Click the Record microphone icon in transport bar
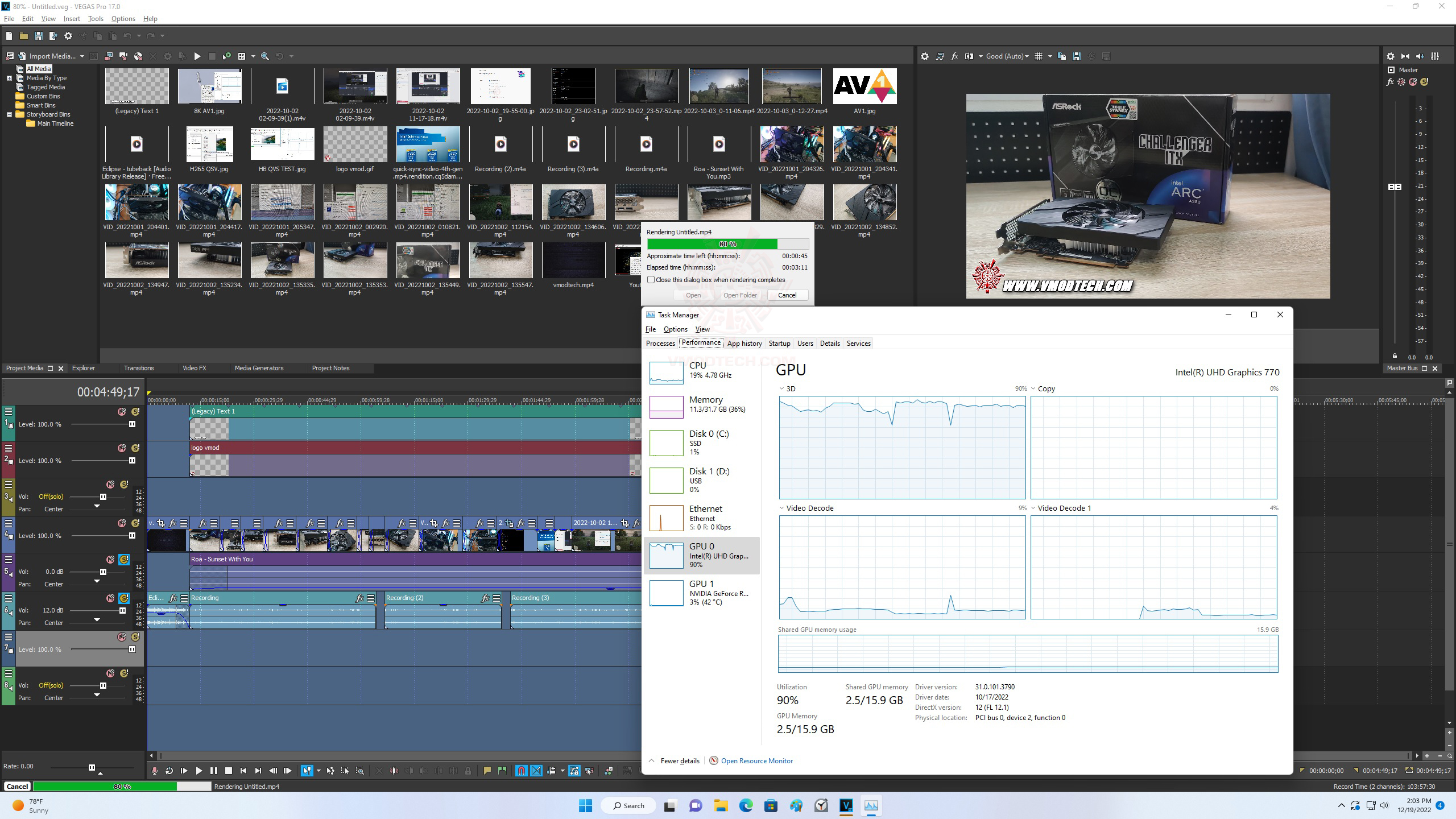This screenshot has width=1456, height=819. click(x=154, y=771)
